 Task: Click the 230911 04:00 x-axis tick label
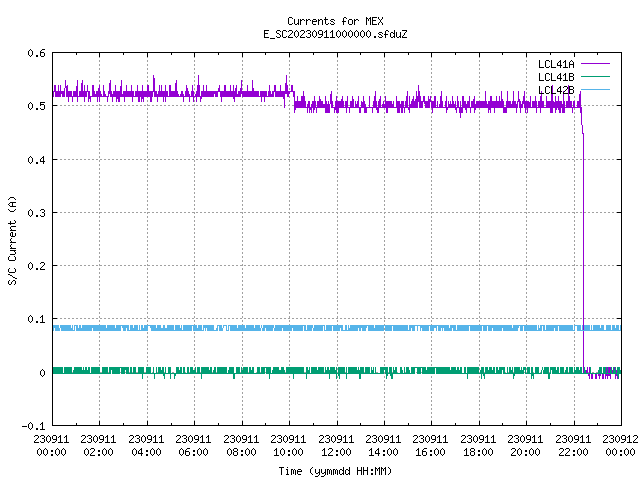click(146, 446)
